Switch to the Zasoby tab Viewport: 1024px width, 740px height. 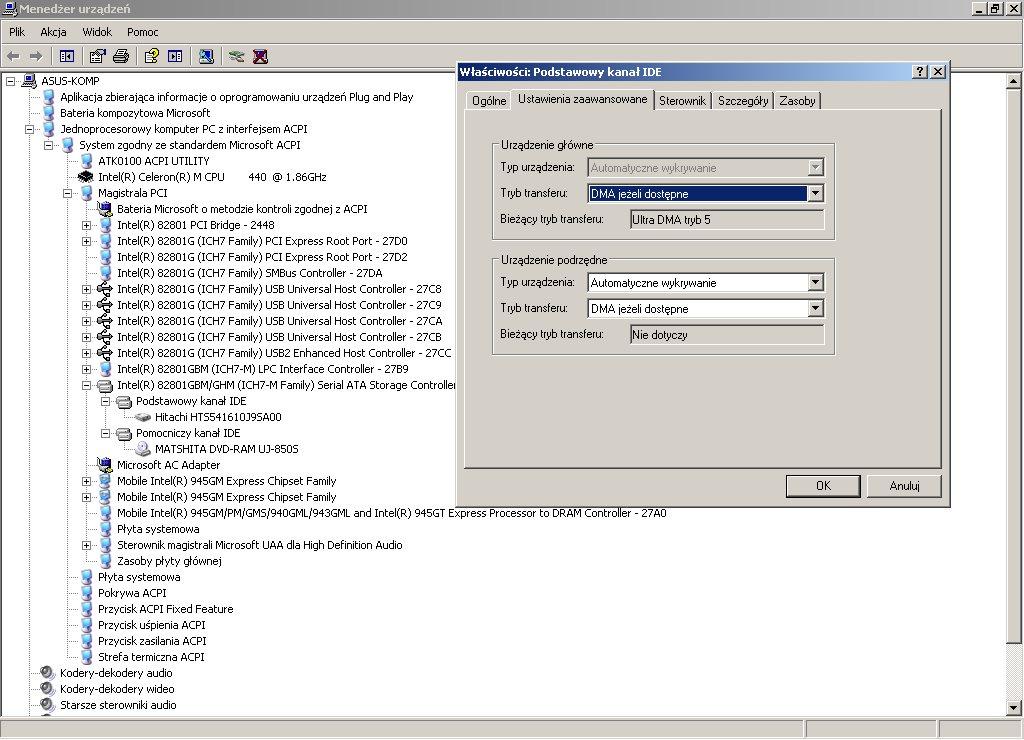click(x=797, y=101)
